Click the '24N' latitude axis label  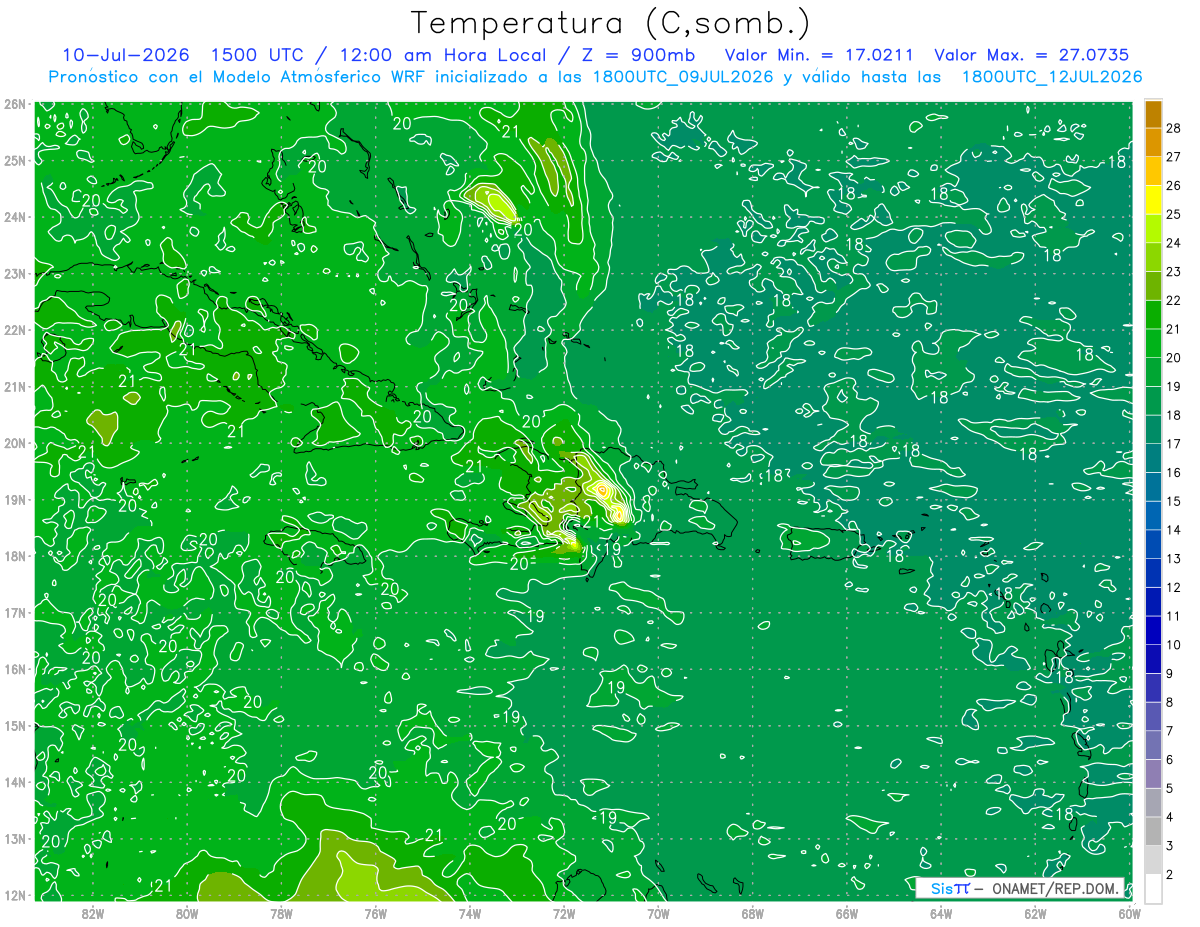pyautogui.click(x=14, y=217)
